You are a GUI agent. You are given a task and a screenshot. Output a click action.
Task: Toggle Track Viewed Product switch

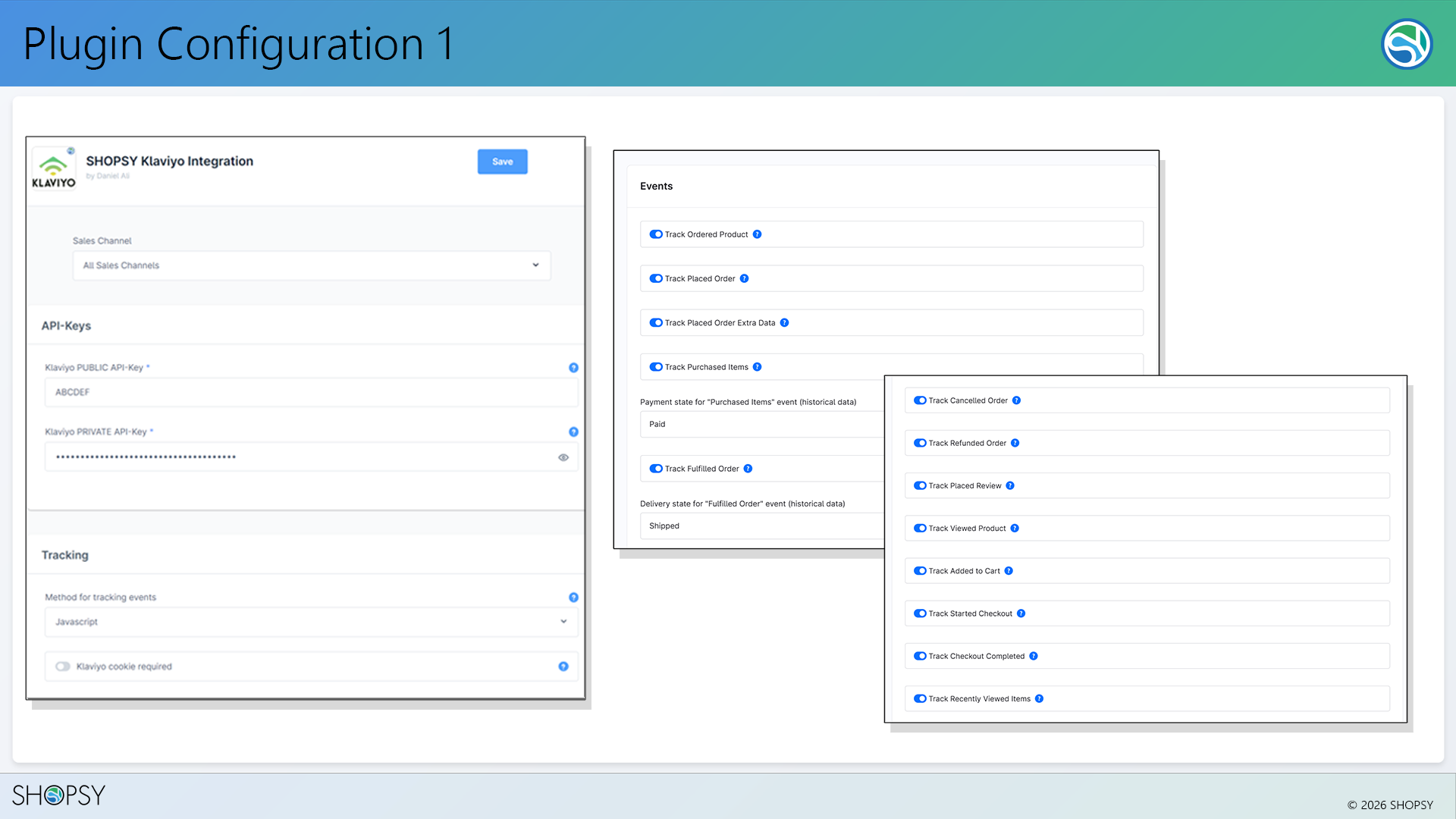pyautogui.click(x=920, y=529)
